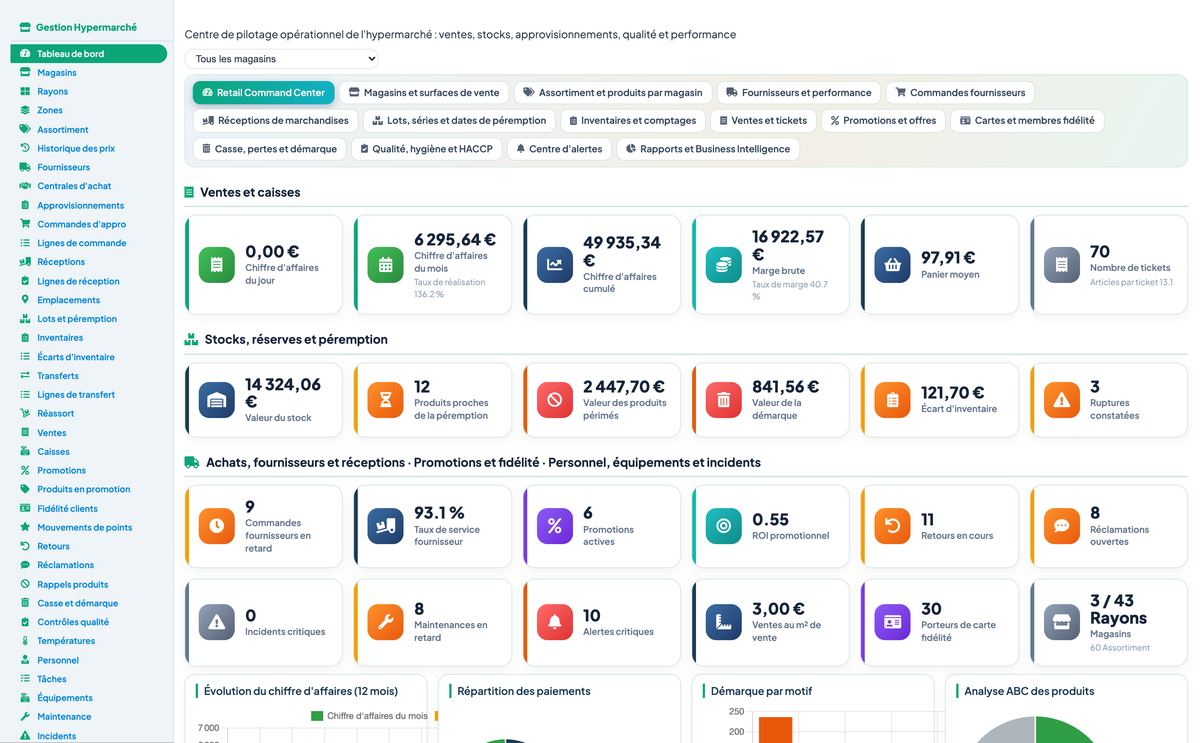The width and height of the screenshot is (1200, 743).
Task: Open the Ventes et tickets tab
Action: tap(763, 121)
